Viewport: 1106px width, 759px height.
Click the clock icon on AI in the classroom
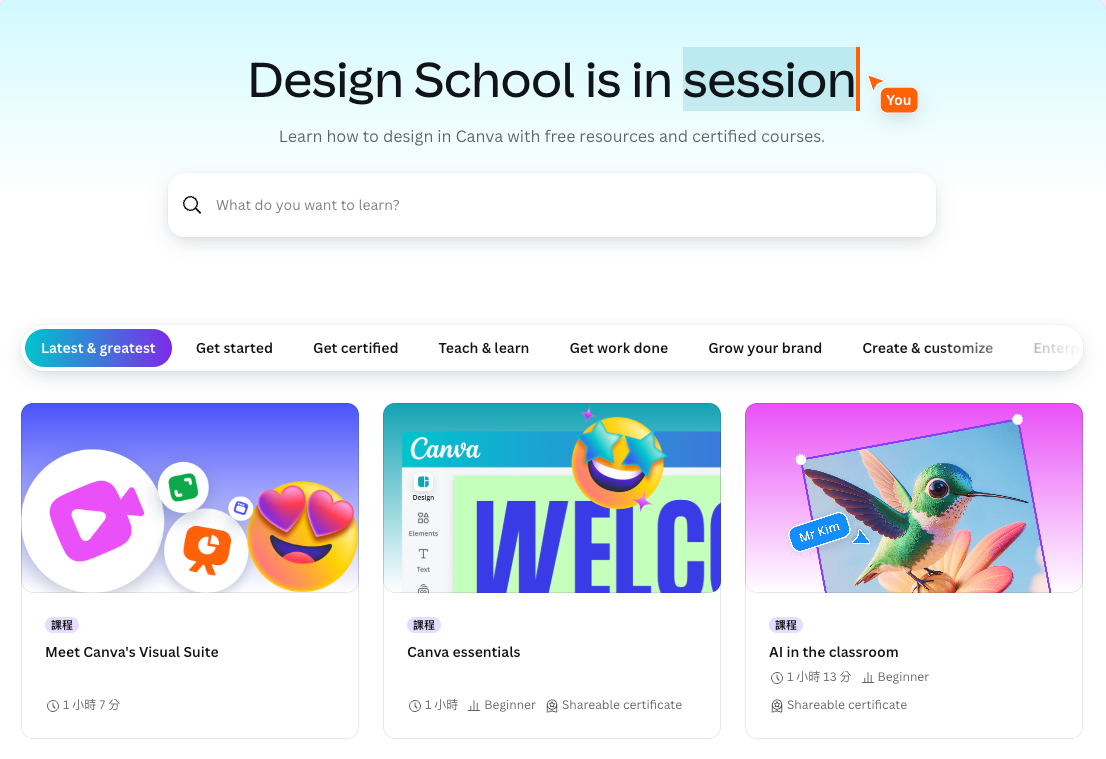(x=777, y=677)
